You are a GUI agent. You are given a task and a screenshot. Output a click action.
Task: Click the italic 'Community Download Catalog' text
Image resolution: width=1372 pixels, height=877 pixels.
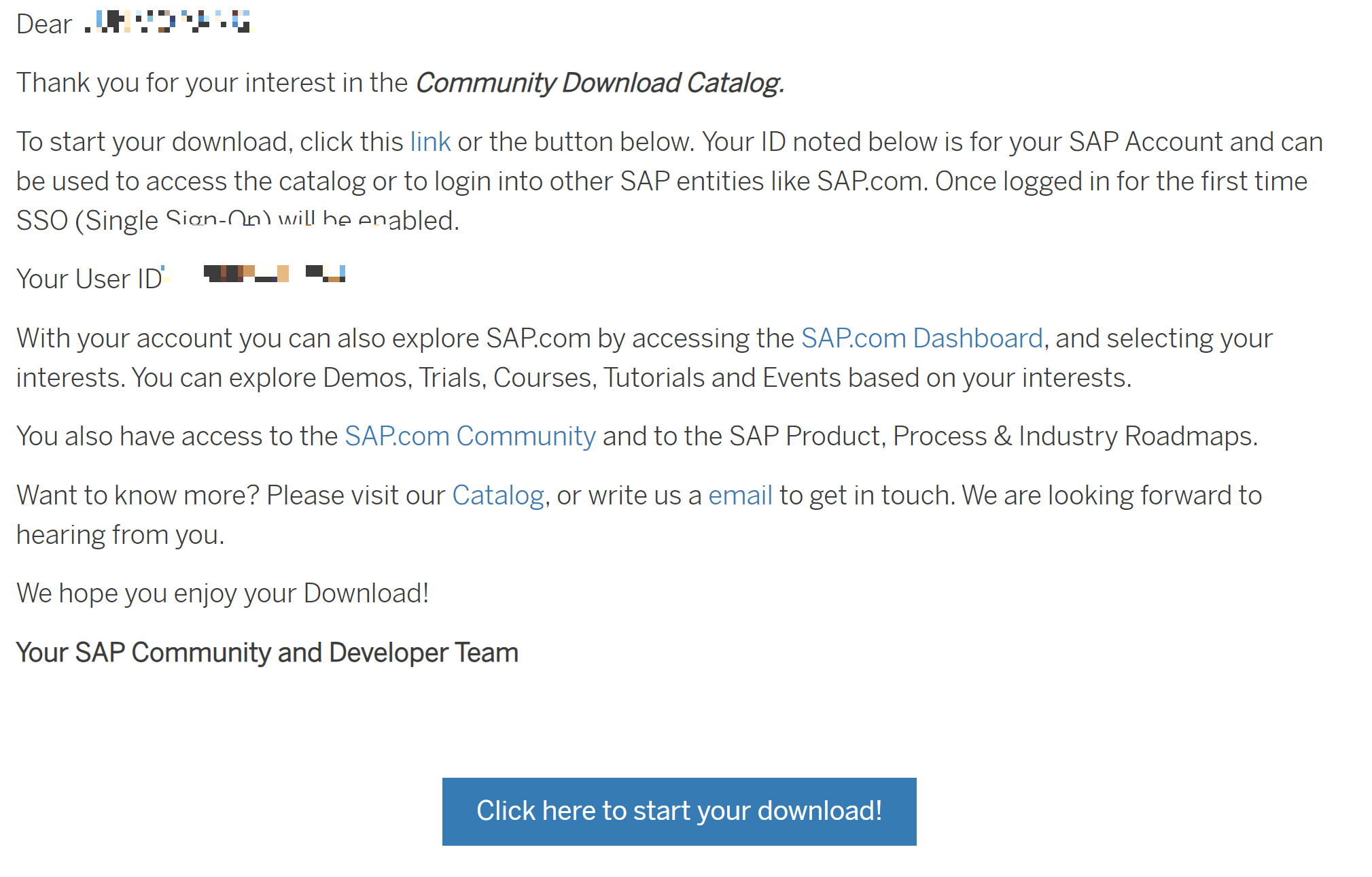coord(599,83)
